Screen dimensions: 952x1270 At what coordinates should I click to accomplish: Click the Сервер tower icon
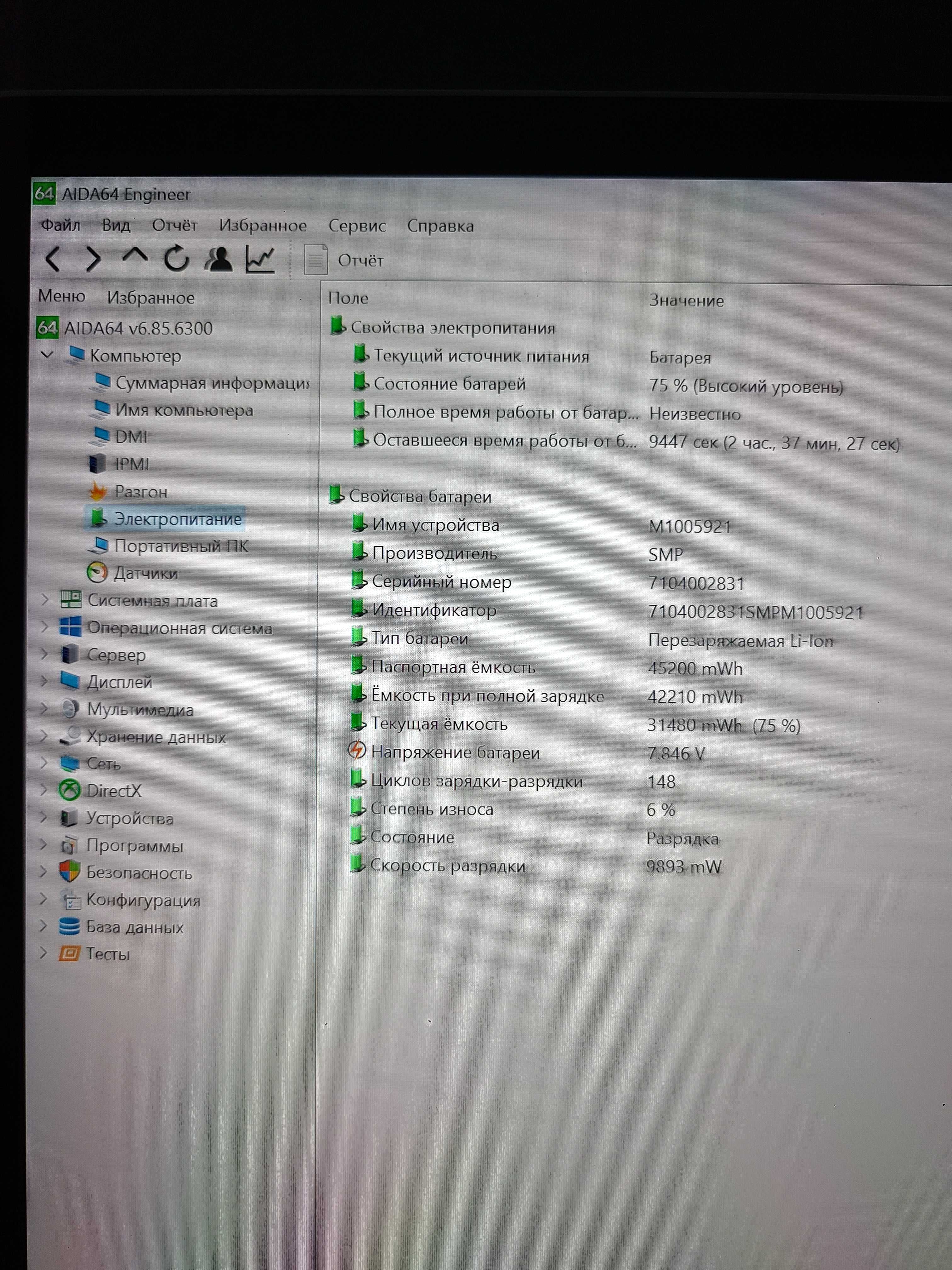point(70,655)
